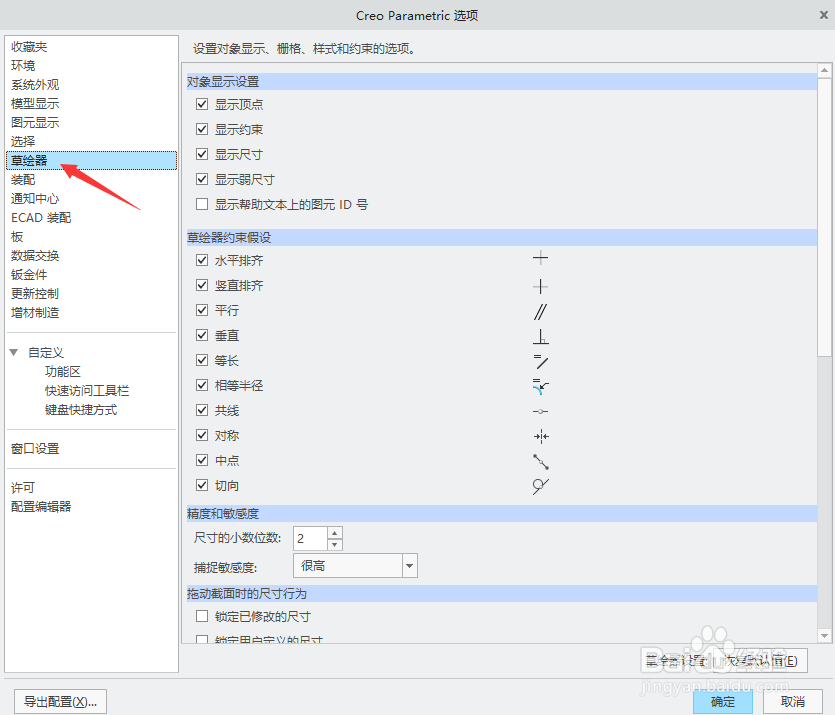Open 配置编辑器 category
This screenshot has width=835, height=715.
41,507
